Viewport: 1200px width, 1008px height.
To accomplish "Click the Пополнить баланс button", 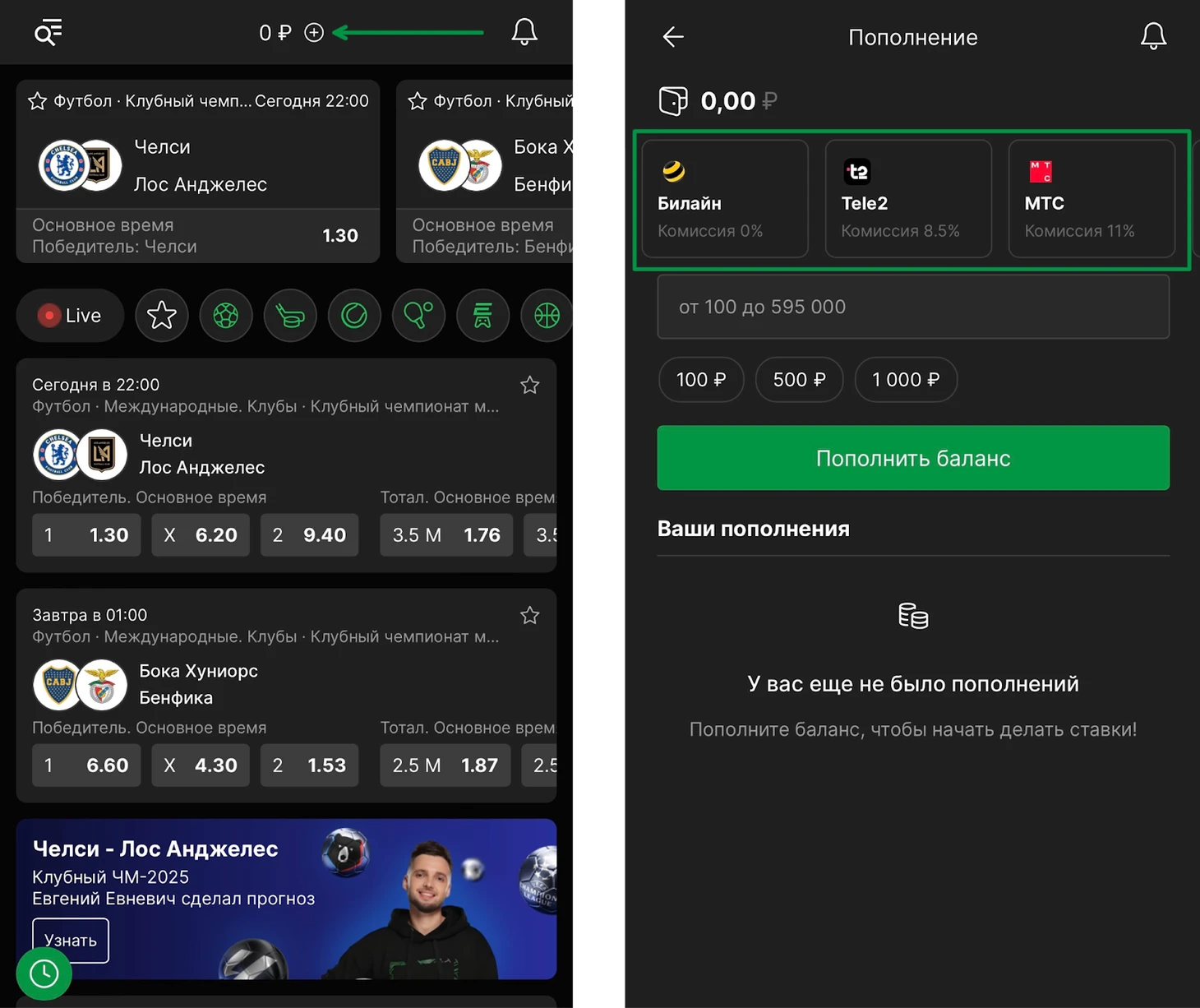I will (913, 458).
